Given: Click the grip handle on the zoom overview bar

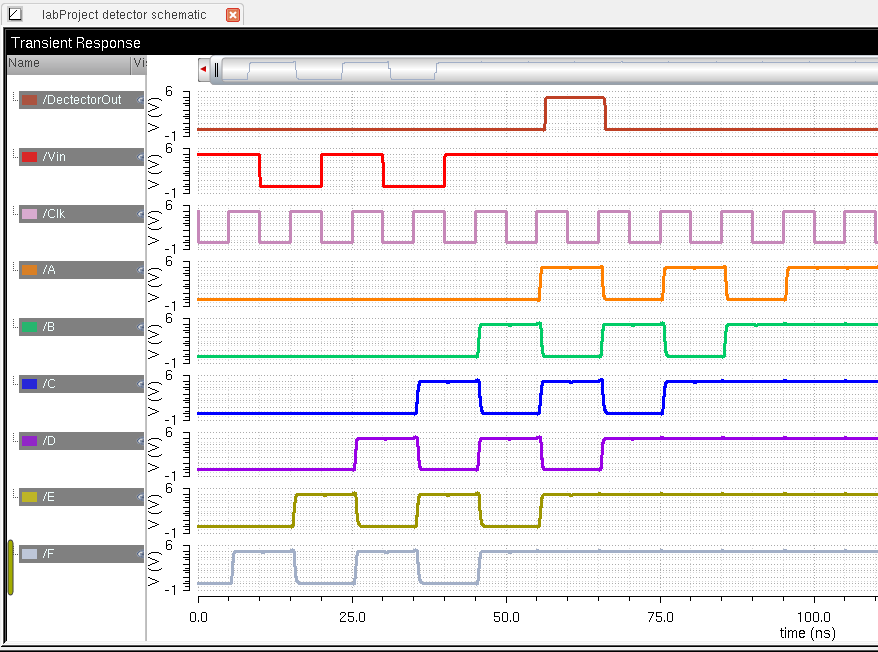Looking at the screenshot, I should click(x=216, y=69).
